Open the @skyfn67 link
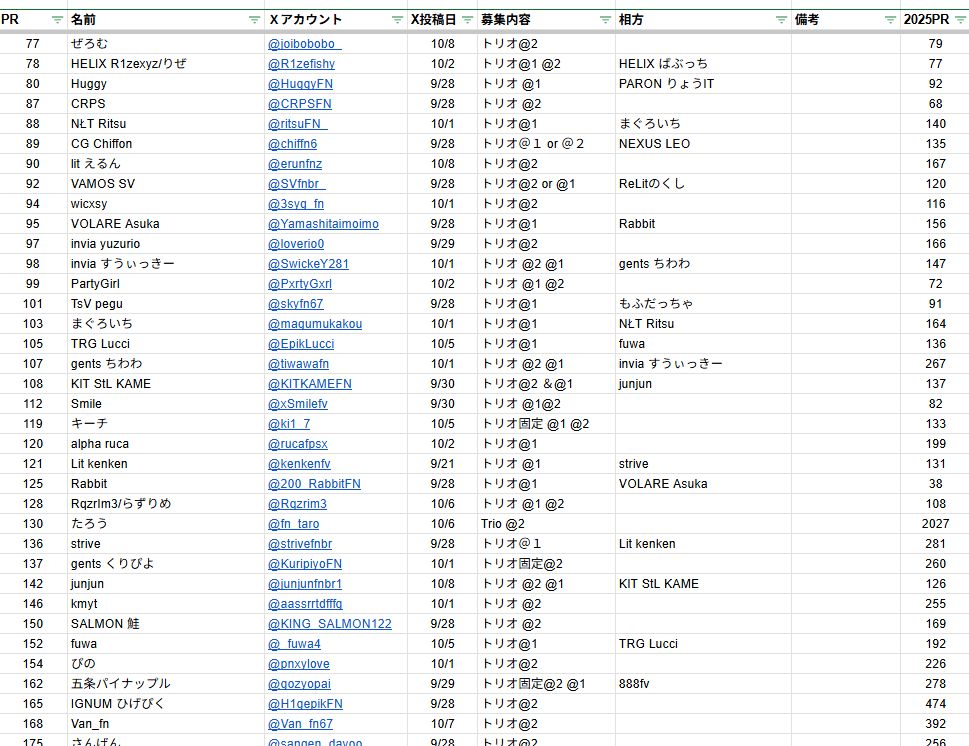This screenshot has width=969, height=746. point(295,304)
